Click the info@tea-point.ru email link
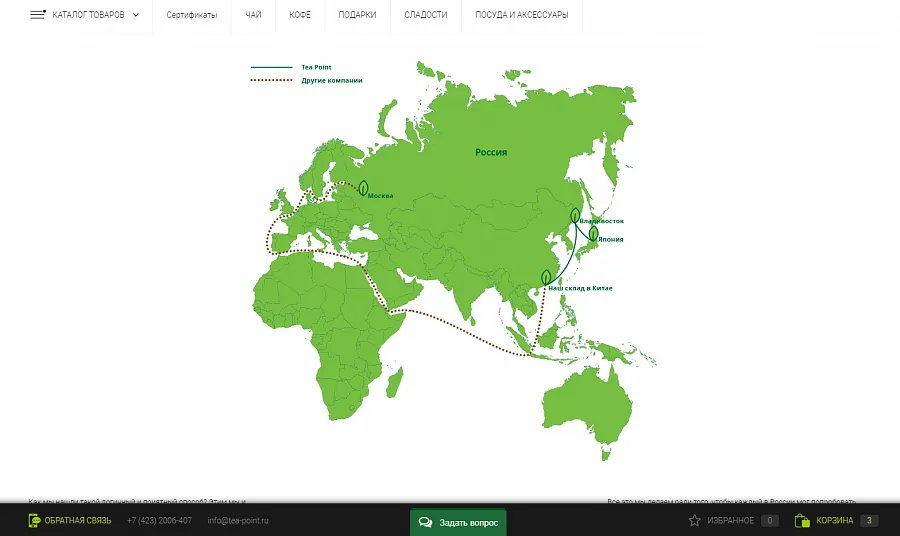Image resolution: width=900 pixels, height=536 pixels. 238,521
